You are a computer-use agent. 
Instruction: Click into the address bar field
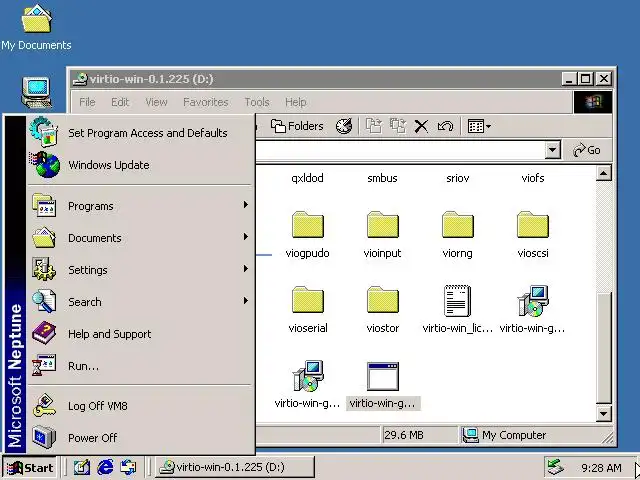point(400,150)
